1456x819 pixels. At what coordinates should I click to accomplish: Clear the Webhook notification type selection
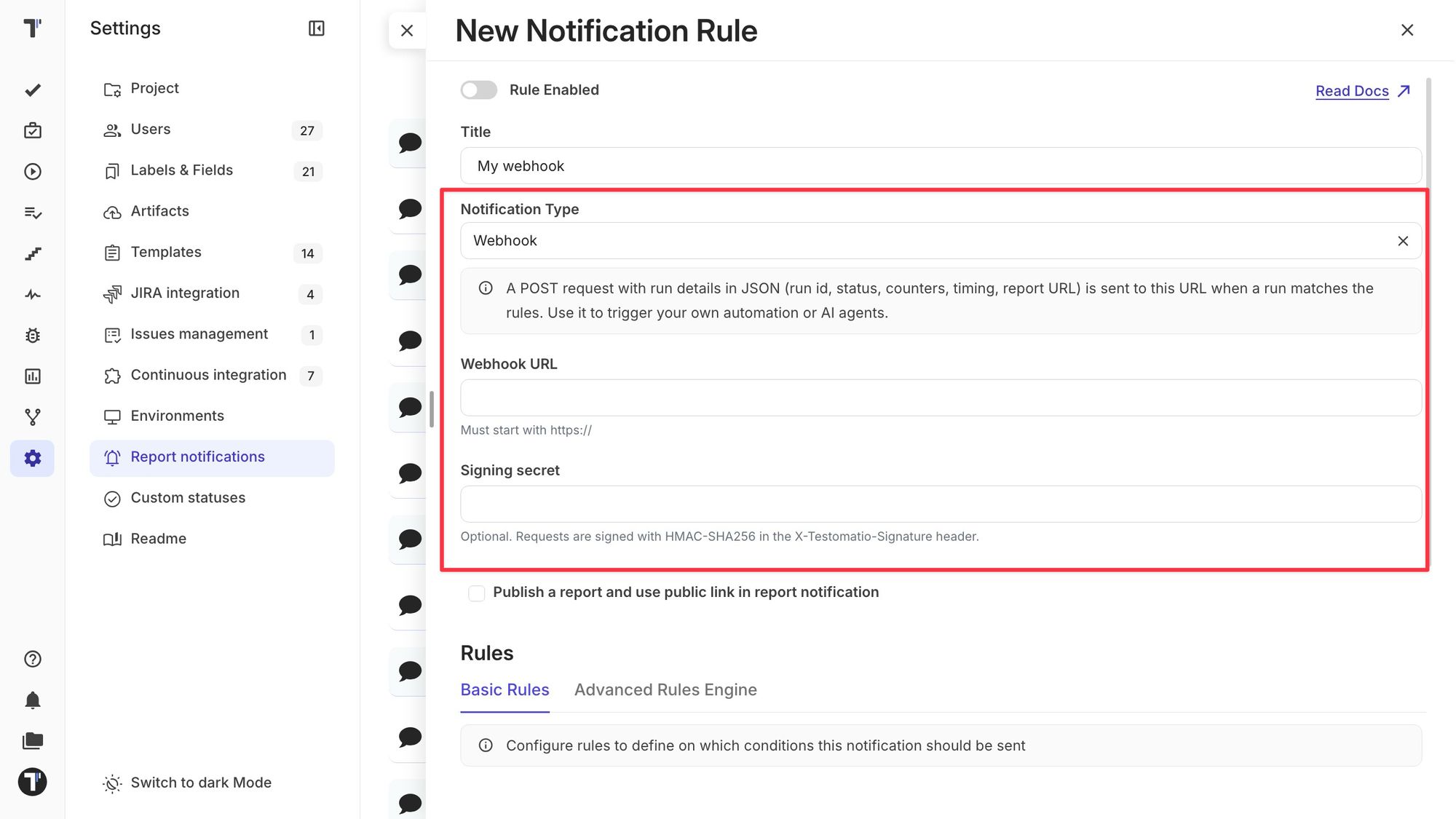pos(1403,241)
